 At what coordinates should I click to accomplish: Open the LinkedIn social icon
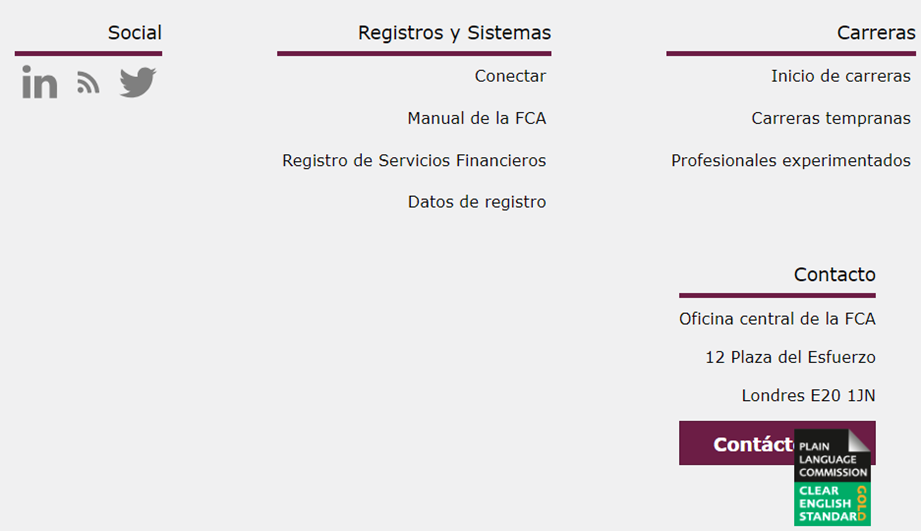coord(40,82)
